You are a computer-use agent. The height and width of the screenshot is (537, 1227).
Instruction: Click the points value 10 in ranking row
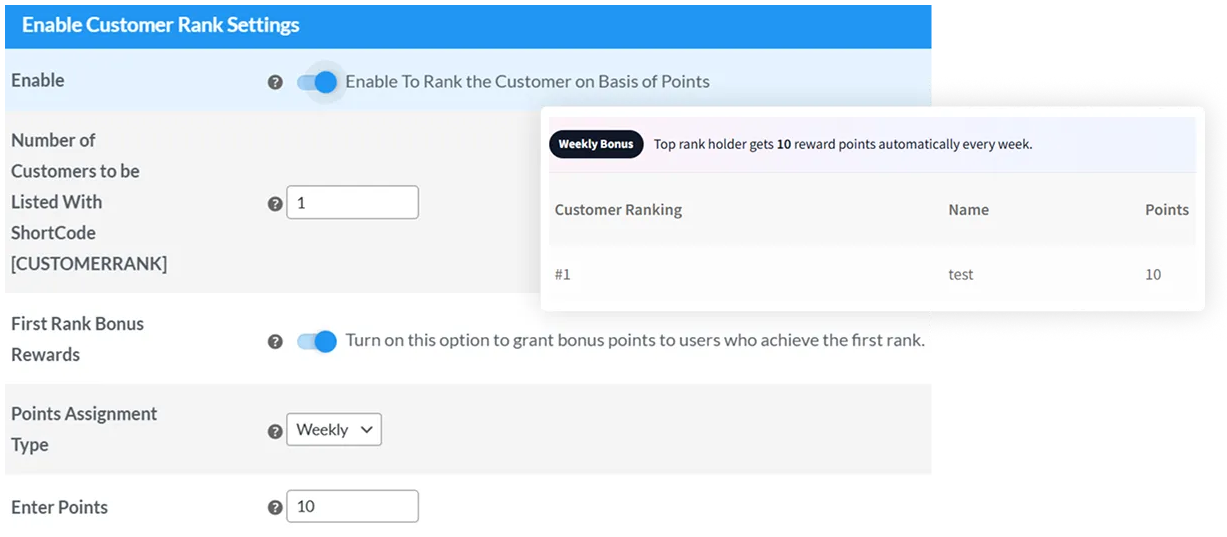1153,274
